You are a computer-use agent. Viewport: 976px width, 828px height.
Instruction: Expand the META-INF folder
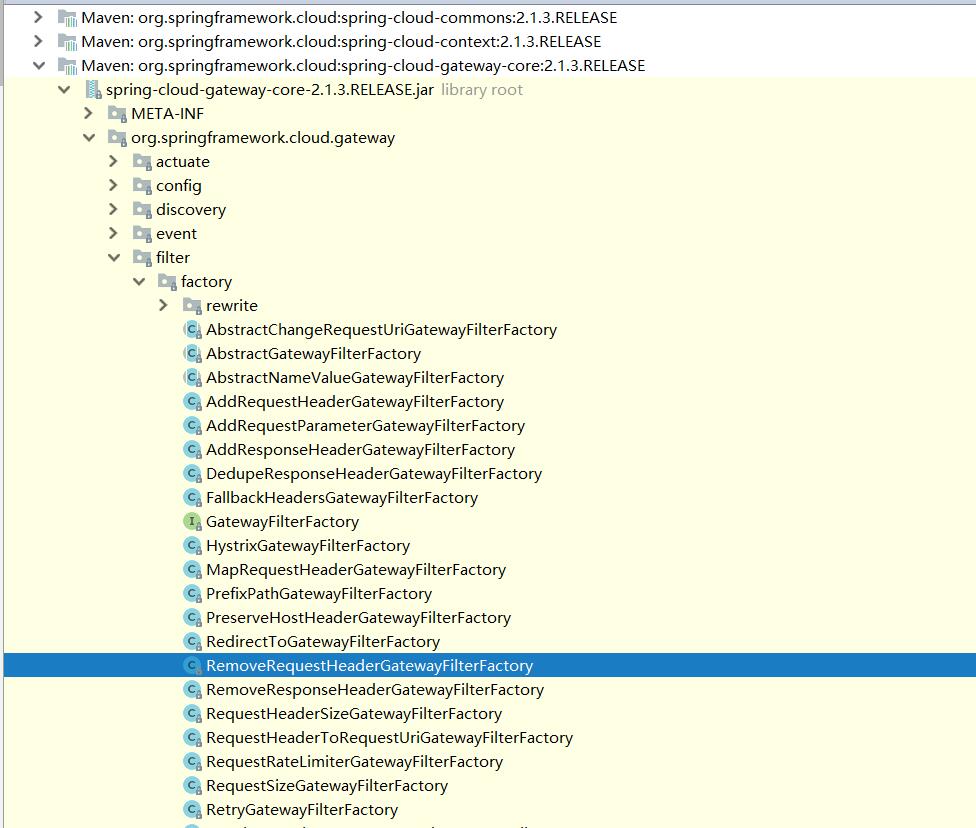[88, 113]
